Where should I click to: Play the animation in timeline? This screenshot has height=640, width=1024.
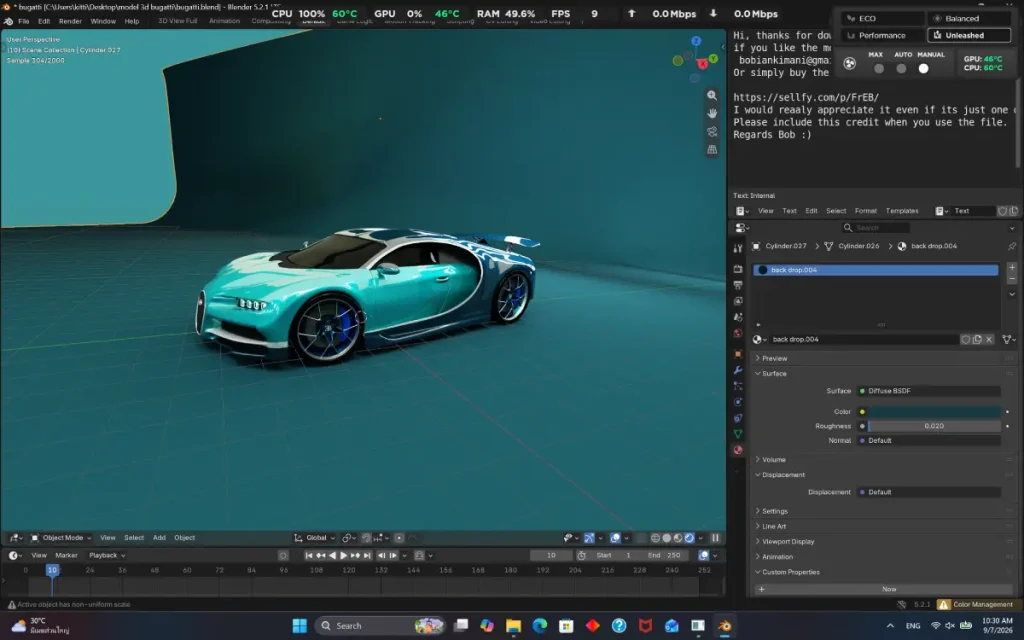tap(344, 556)
